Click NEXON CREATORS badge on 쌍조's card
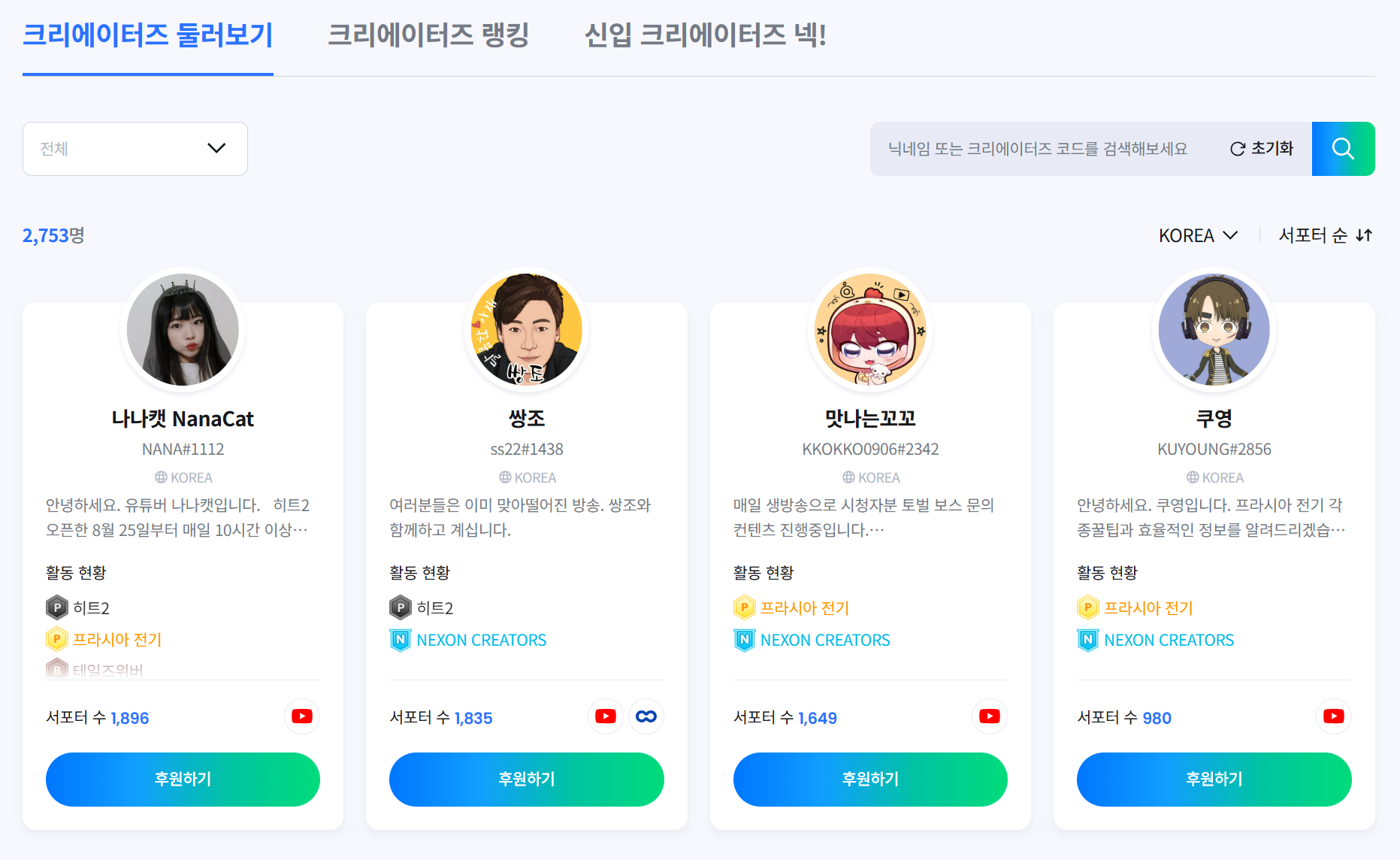The image size is (1400, 860). 468,640
